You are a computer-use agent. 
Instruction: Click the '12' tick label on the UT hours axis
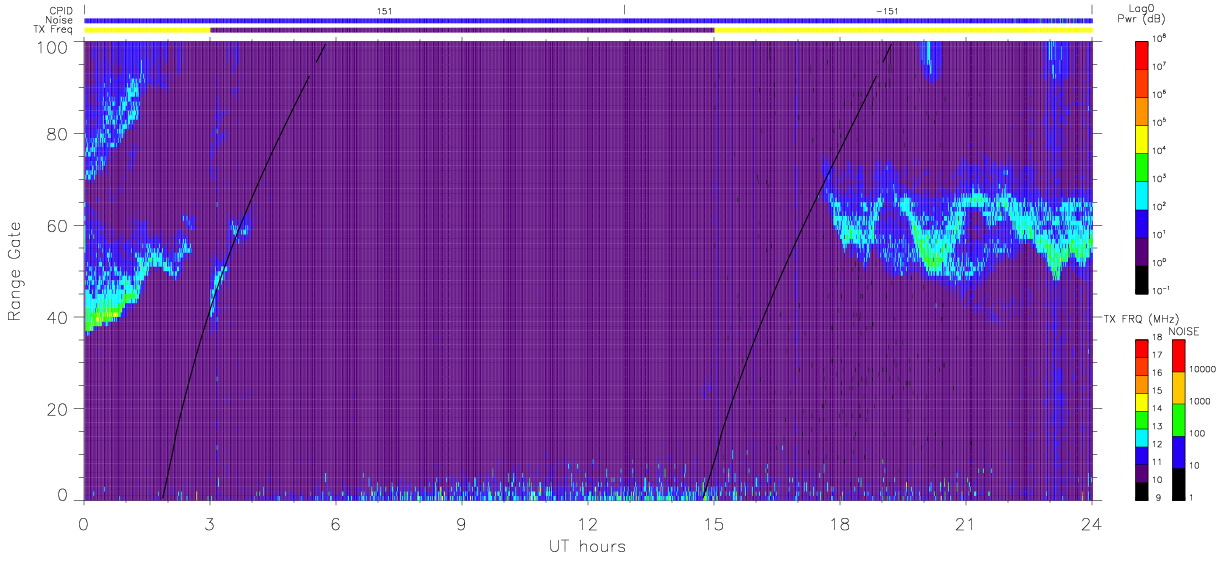[x=588, y=524]
